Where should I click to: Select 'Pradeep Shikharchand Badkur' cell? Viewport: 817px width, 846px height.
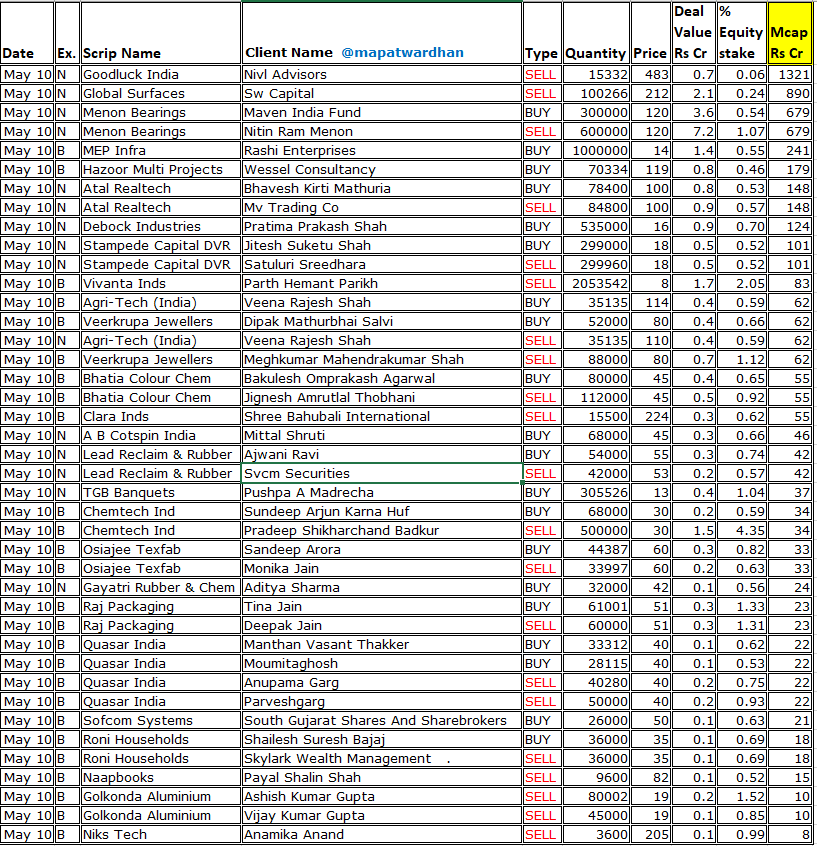(x=382, y=530)
